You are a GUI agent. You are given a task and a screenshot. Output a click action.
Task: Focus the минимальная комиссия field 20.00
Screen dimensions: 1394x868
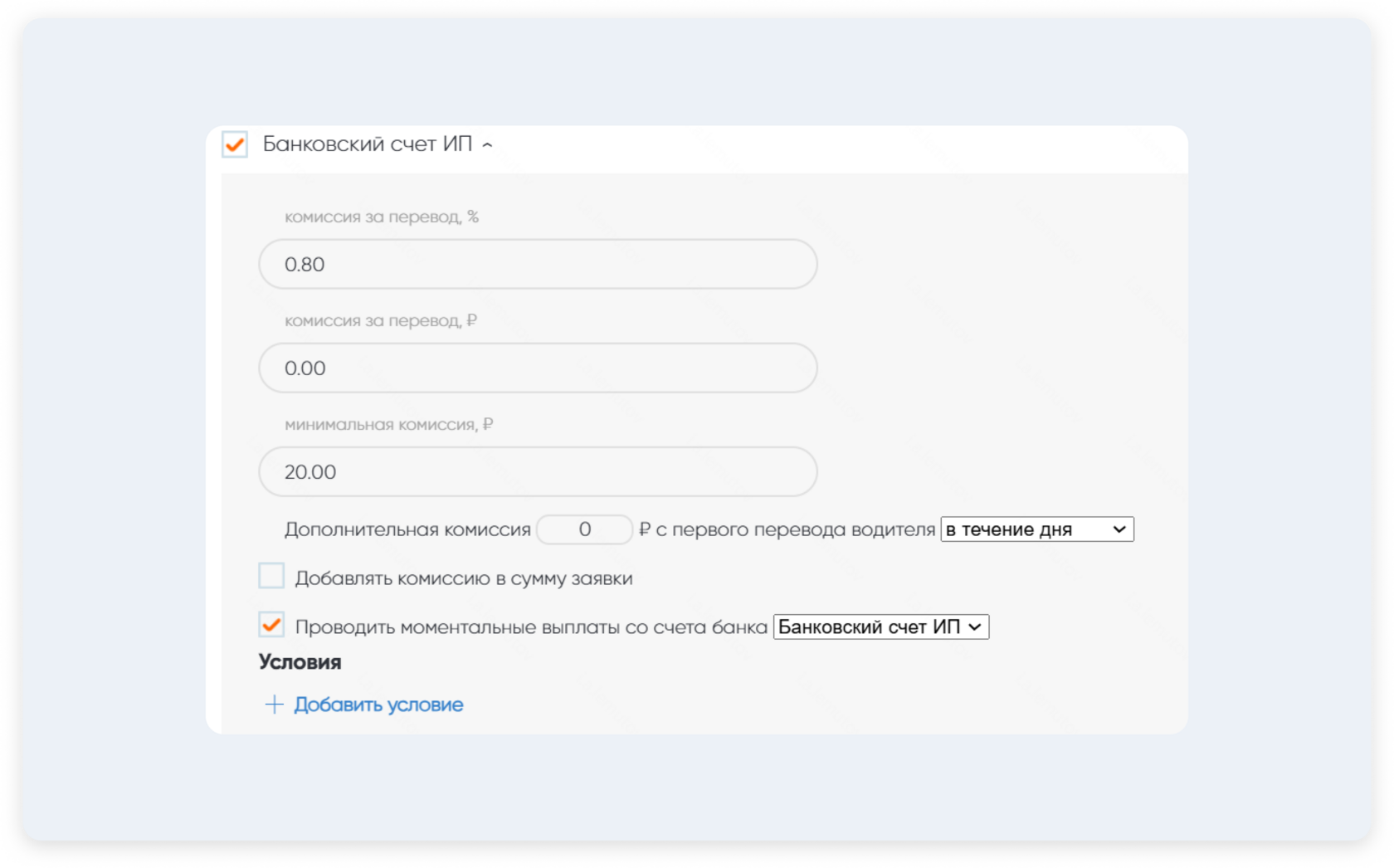(538, 472)
